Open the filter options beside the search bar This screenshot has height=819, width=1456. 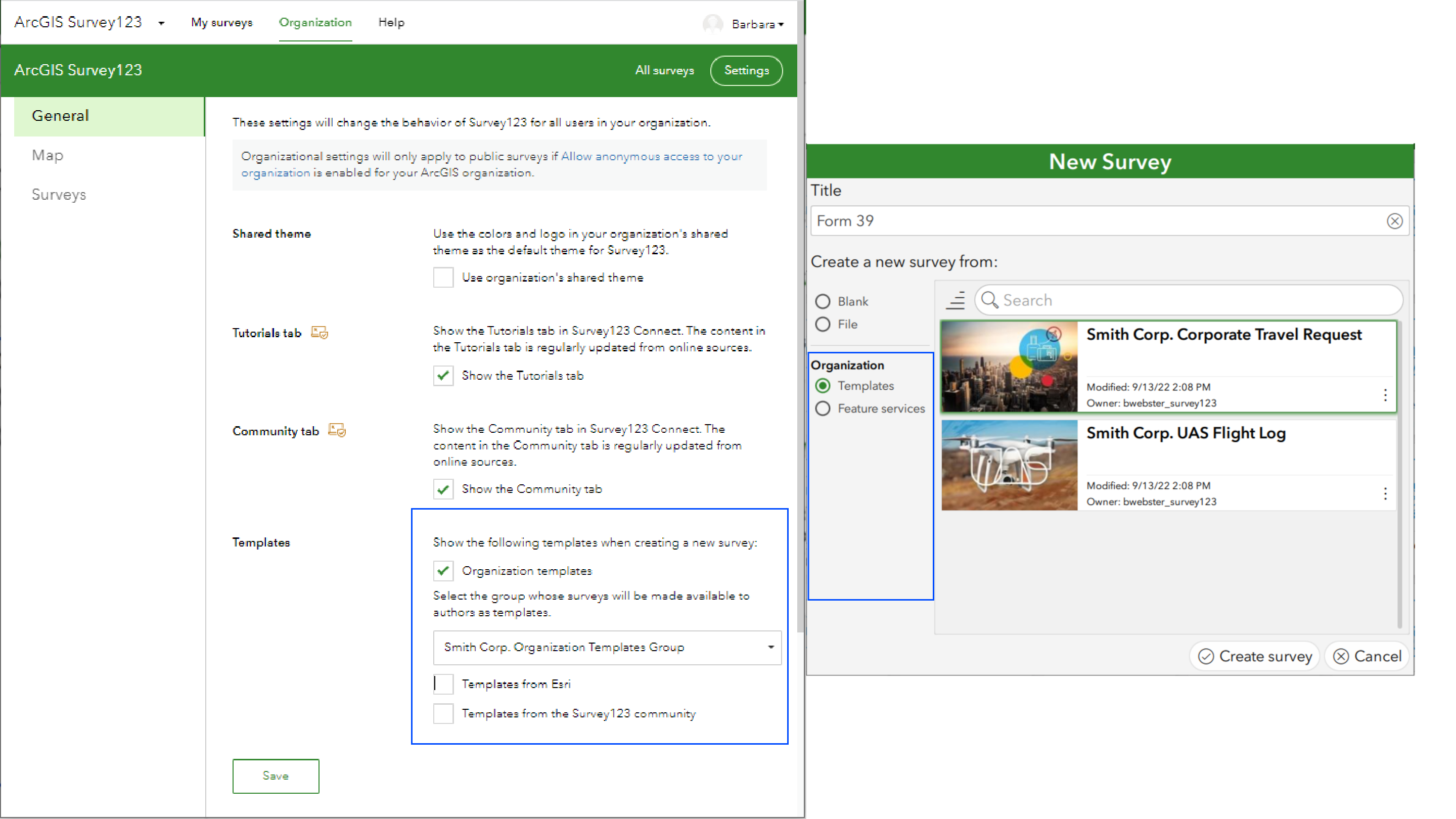(955, 301)
